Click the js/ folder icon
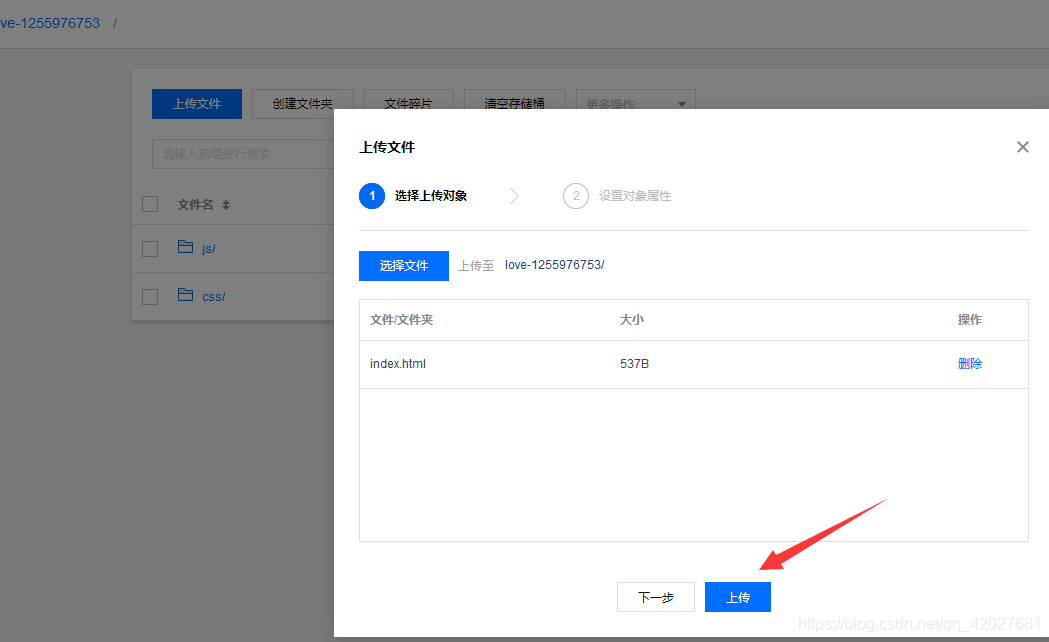The height and width of the screenshot is (642, 1049). 185,247
